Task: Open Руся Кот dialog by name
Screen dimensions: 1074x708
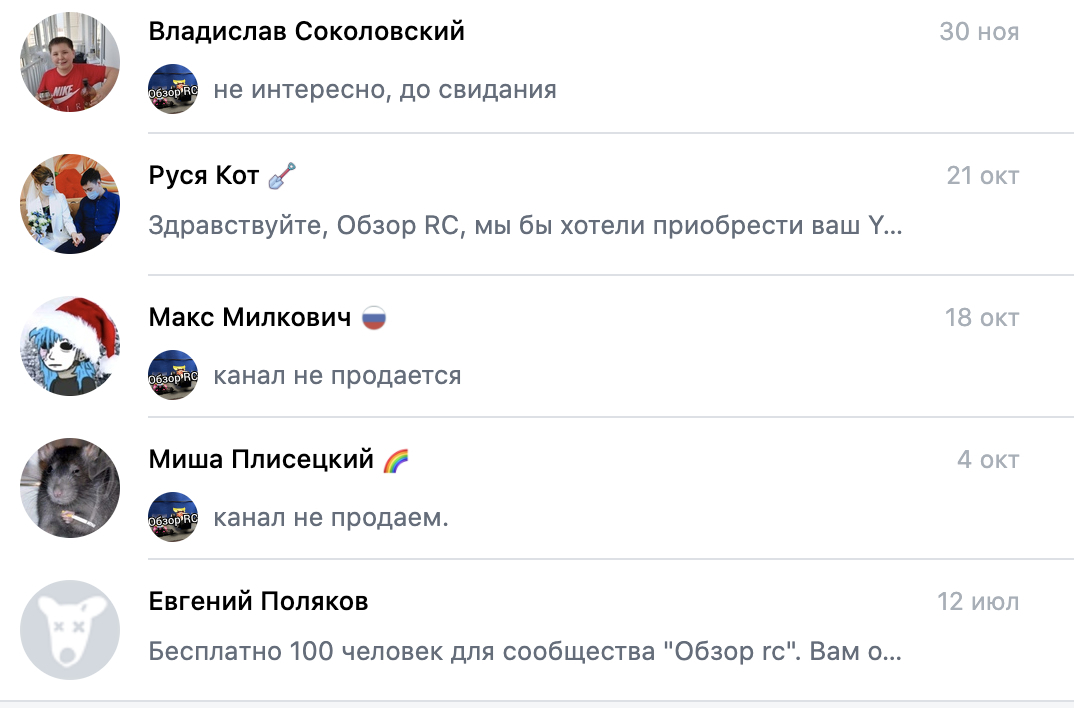Action: point(204,176)
